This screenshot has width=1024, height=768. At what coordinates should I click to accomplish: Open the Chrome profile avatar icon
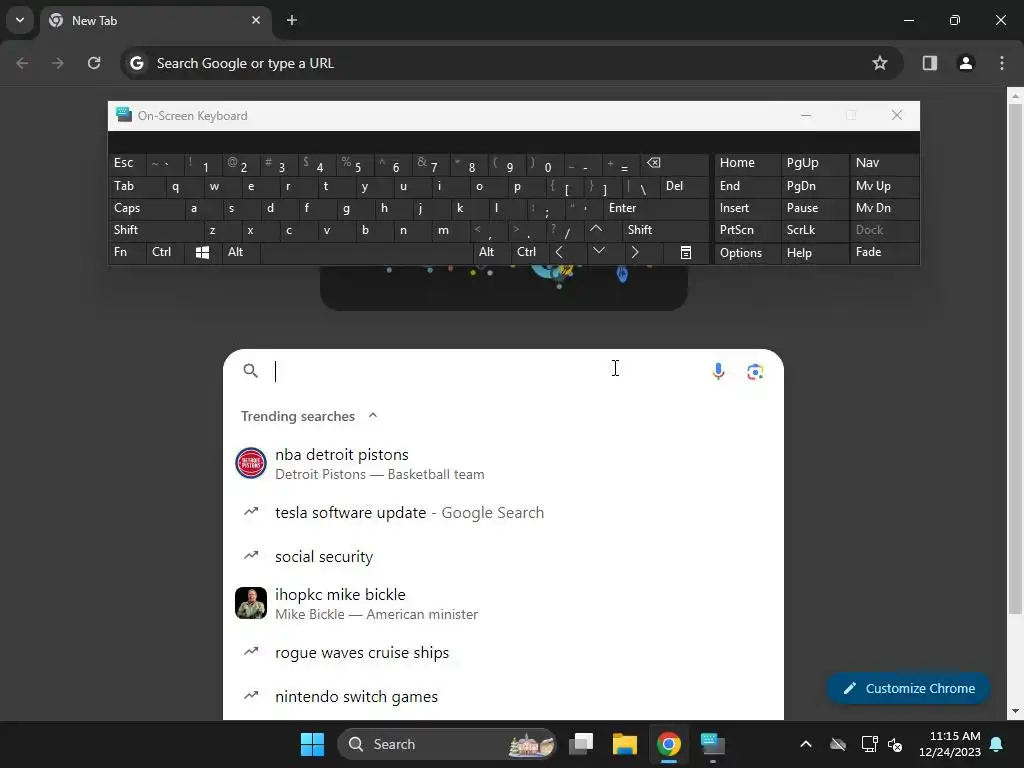[966, 63]
